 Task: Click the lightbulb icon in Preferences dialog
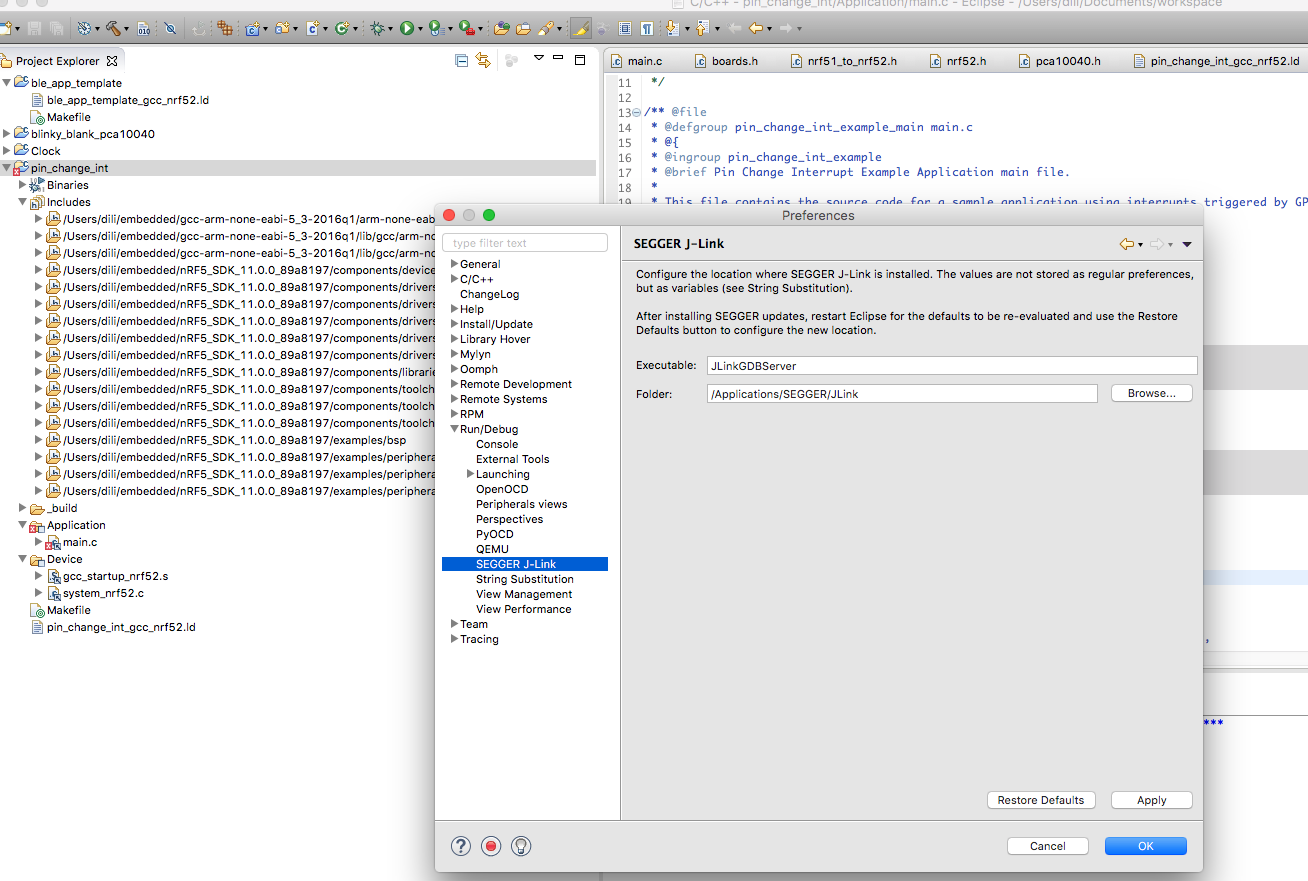(x=521, y=846)
